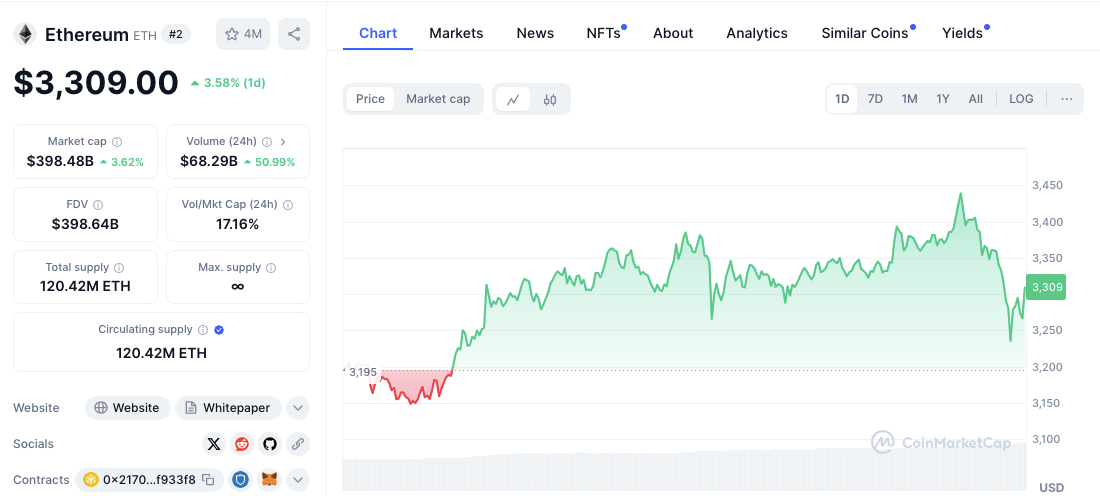Click the 3,309 current price label on chart axis
Image resolution: width=1100 pixels, height=496 pixels.
[x=1046, y=287]
